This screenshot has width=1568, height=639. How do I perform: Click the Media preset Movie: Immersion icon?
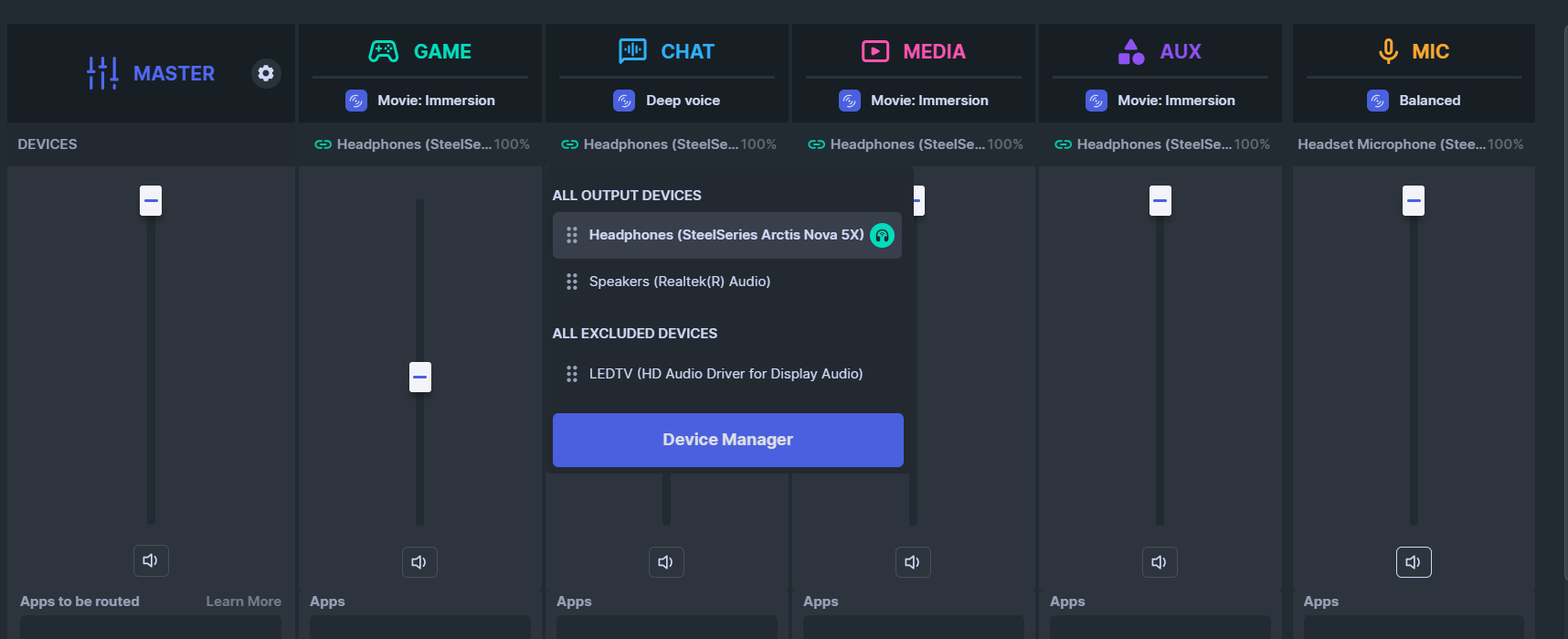(x=850, y=101)
